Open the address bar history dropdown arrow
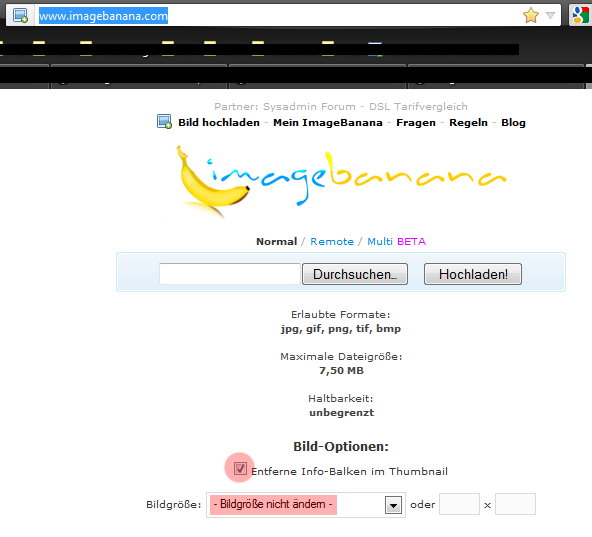Image resolution: width=592 pixels, height=537 pixels. click(550, 15)
